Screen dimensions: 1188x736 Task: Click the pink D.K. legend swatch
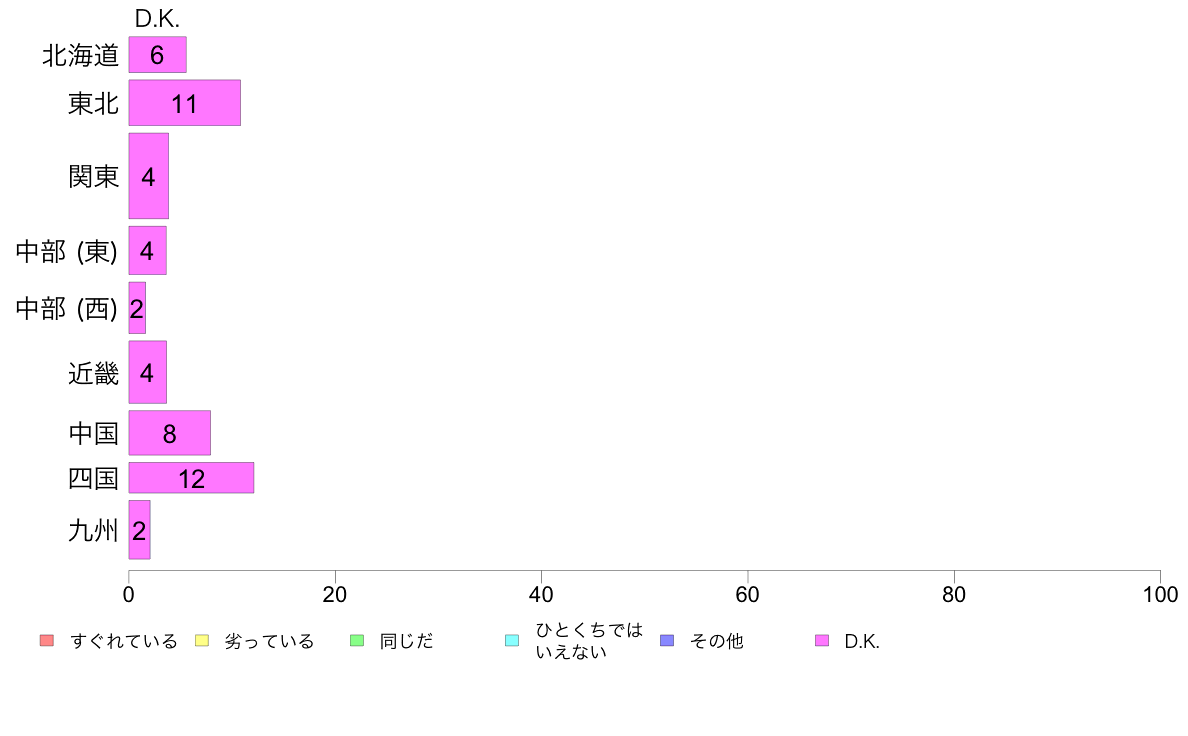point(821,640)
